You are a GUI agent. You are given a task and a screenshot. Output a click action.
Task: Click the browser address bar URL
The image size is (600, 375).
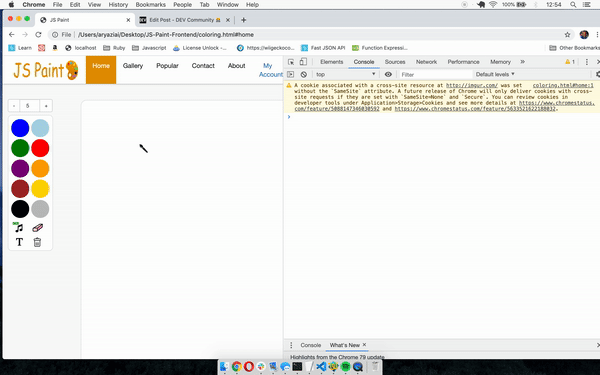pos(166,34)
